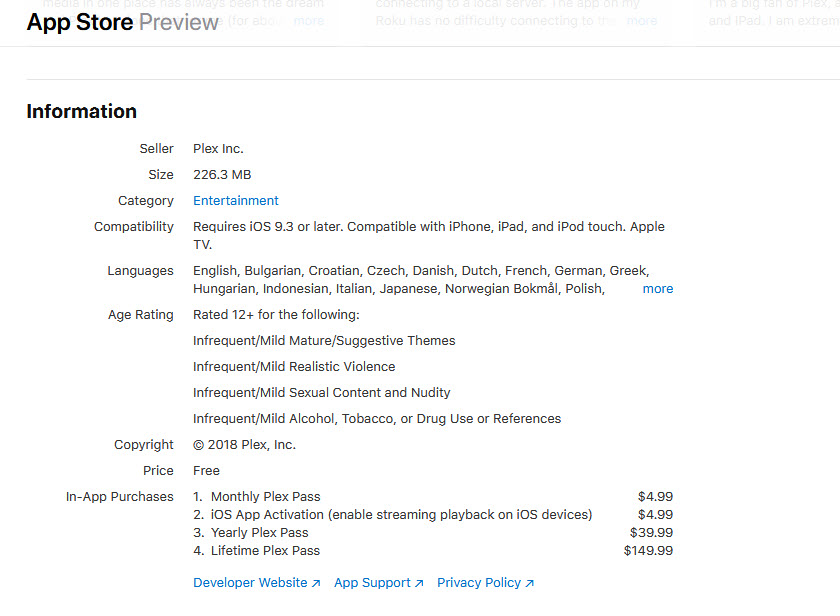Open the Privacy Policy link text
Image resolution: width=840 pixels, height=616 pixels.
click(x=479, y=583)
